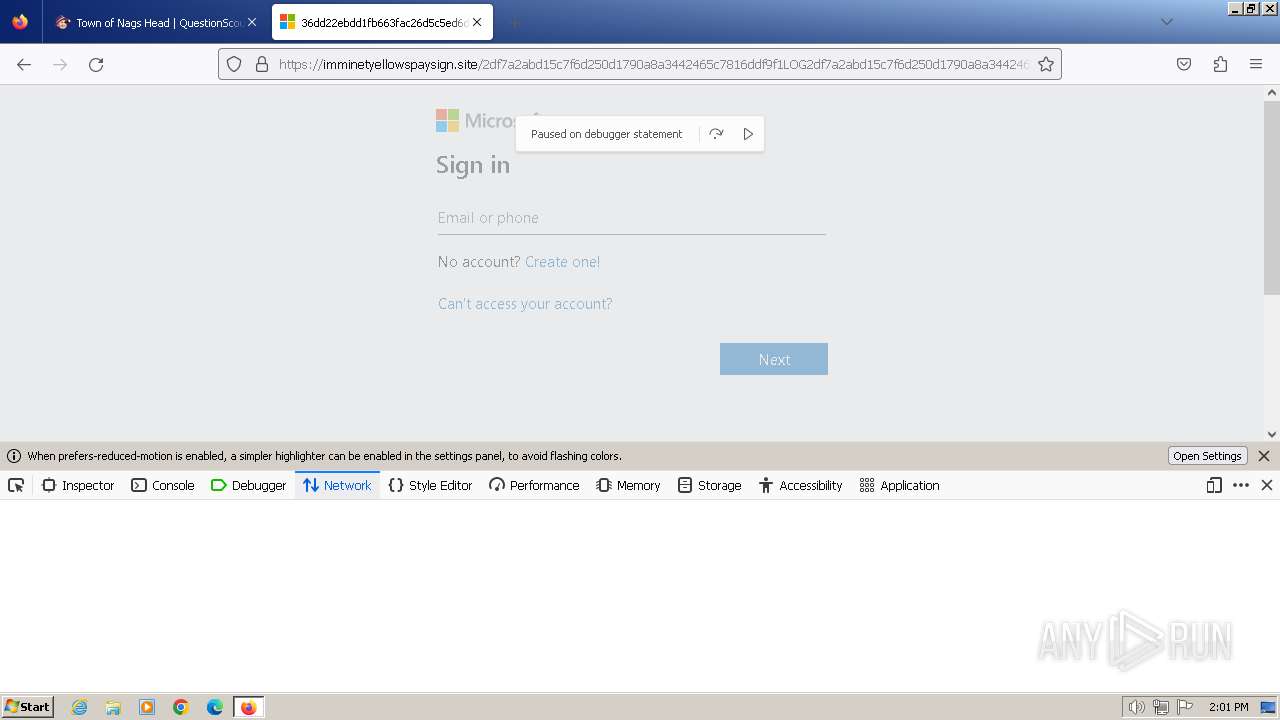This screenshot has height=720, width=1280.
Task: Launch Microsoft Edge from taskbar
Action: click(x=215, y=707)
